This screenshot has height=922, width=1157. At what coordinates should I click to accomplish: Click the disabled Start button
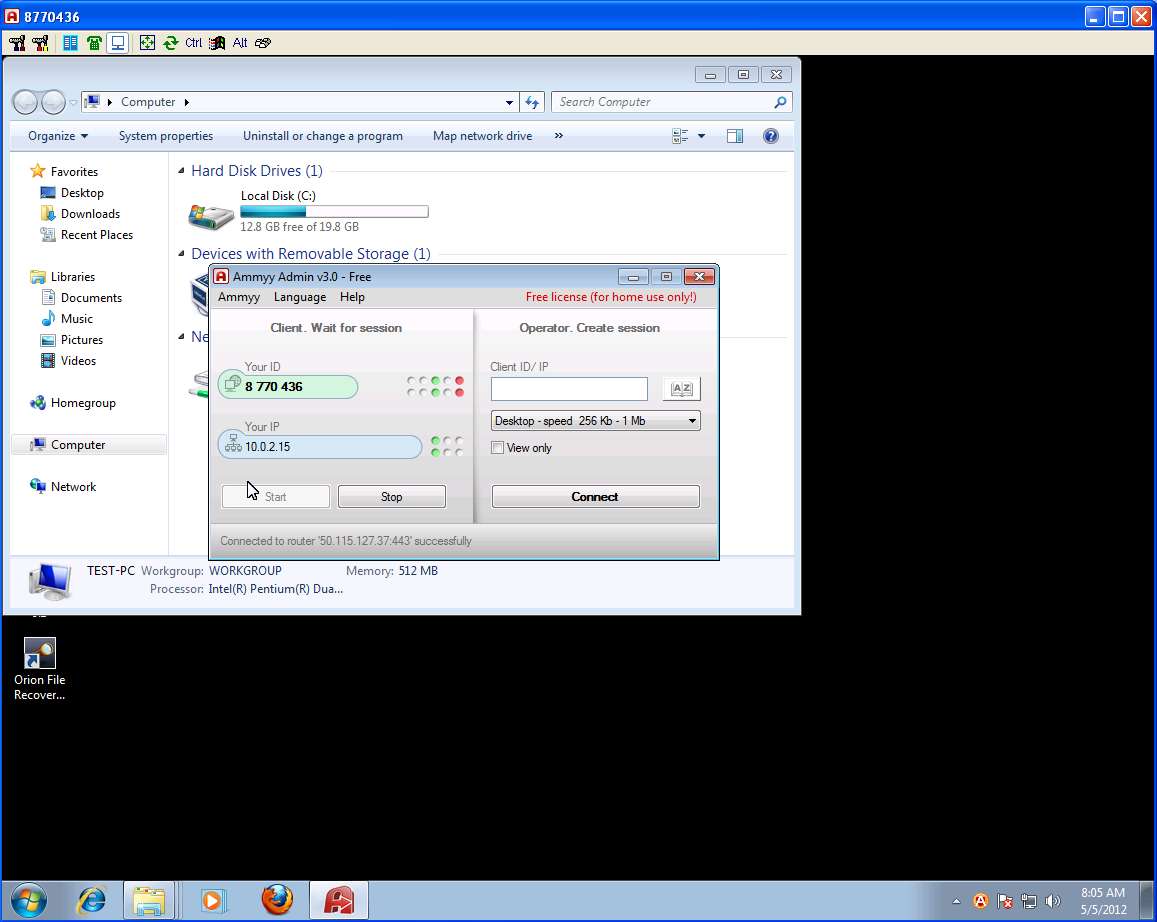pyautogui.click(x=275, y=496)
